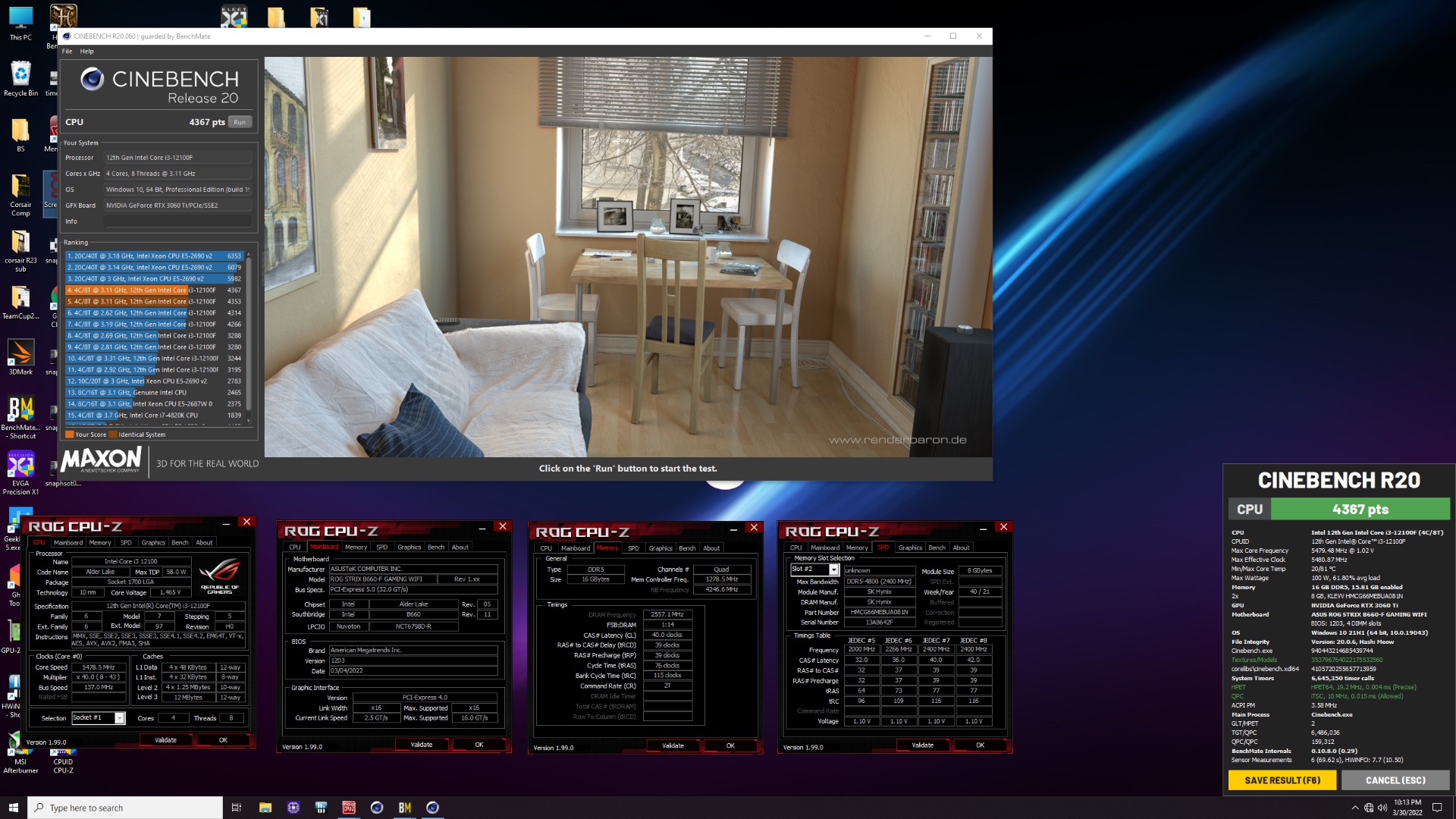Launch EVGA Precision X1 from the desktop
Screen dimensions: 1456x819
click(x=20, y=474)
